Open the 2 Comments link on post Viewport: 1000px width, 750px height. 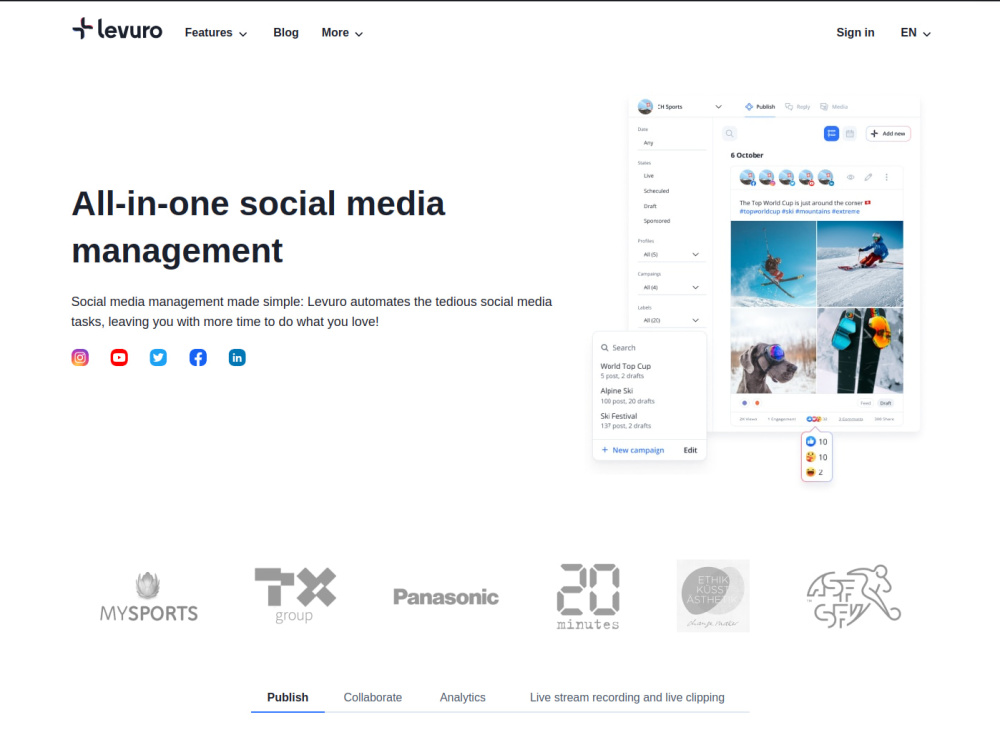tap(851, 419)
